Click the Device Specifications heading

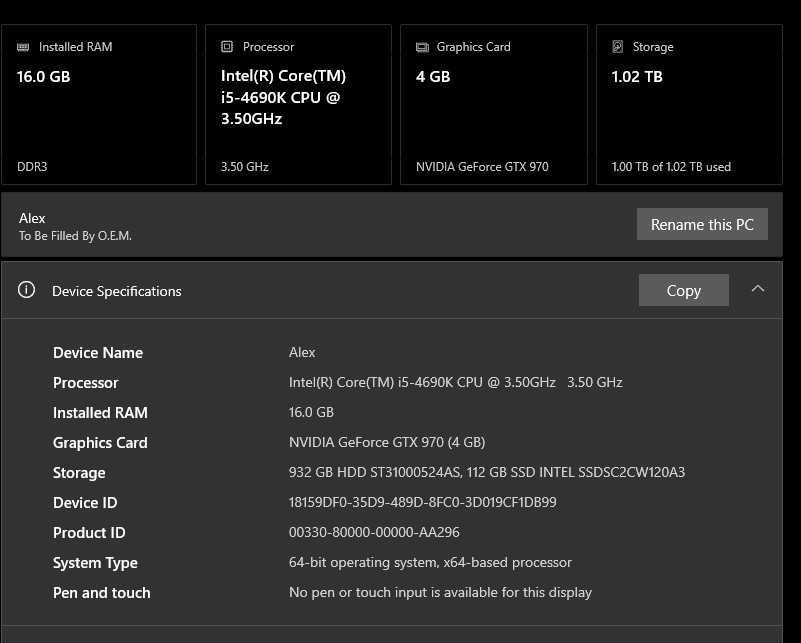pos(116,291)
